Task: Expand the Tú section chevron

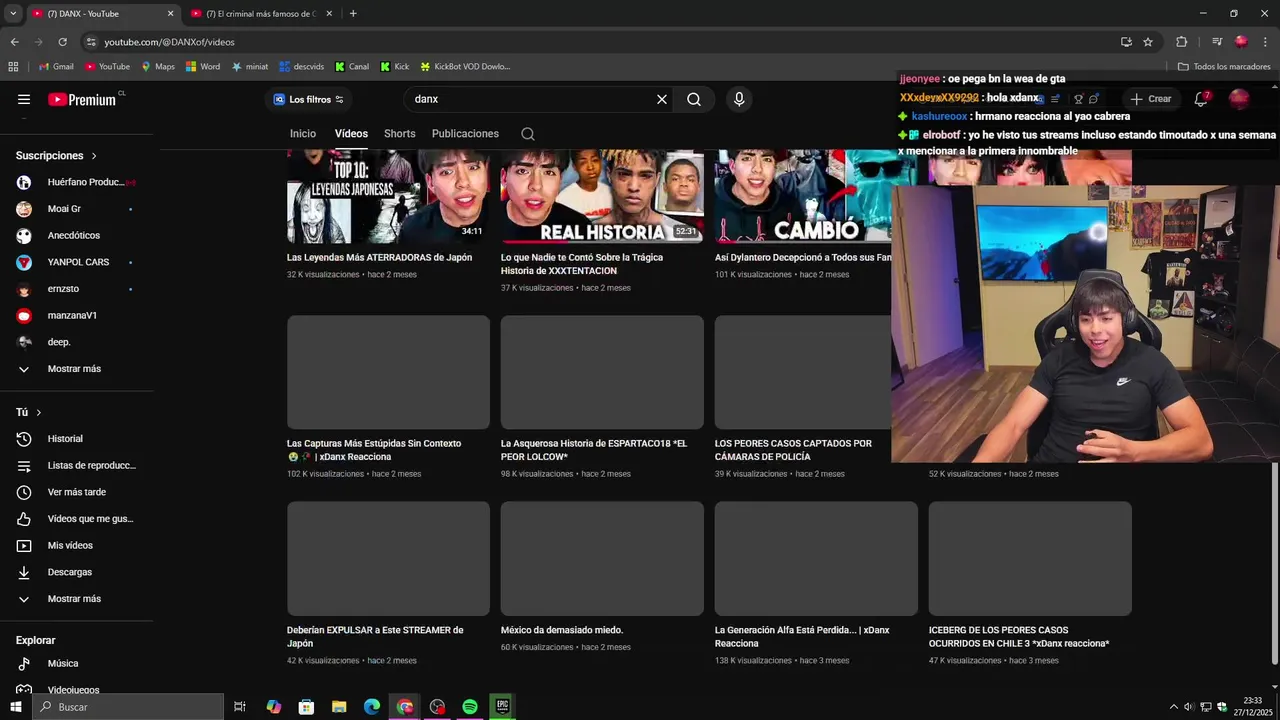Action: click(x=39, y=413)
